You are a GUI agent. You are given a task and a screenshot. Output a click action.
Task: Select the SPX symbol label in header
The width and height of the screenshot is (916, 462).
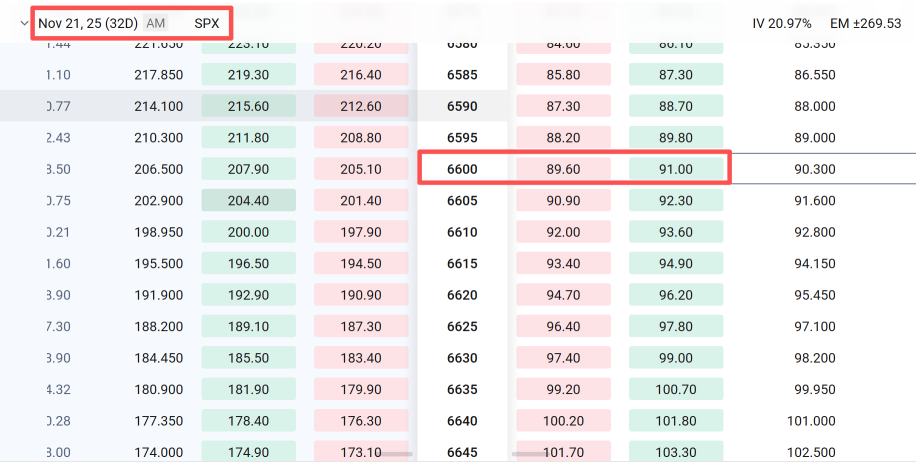[x=207, y=23]
